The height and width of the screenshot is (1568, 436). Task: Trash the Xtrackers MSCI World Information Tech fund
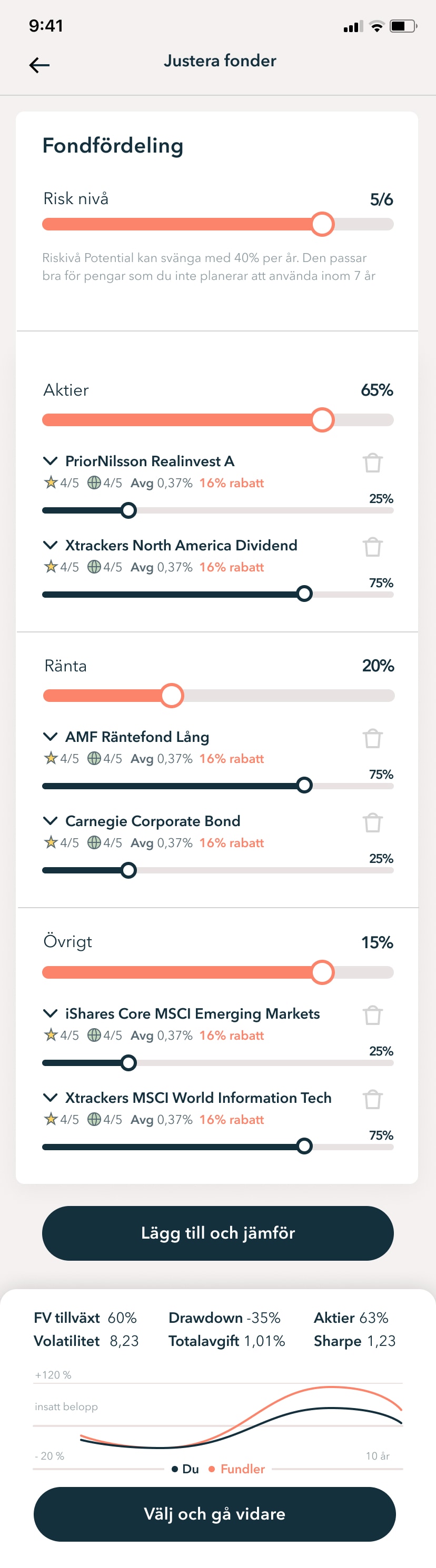[373, 1099]
